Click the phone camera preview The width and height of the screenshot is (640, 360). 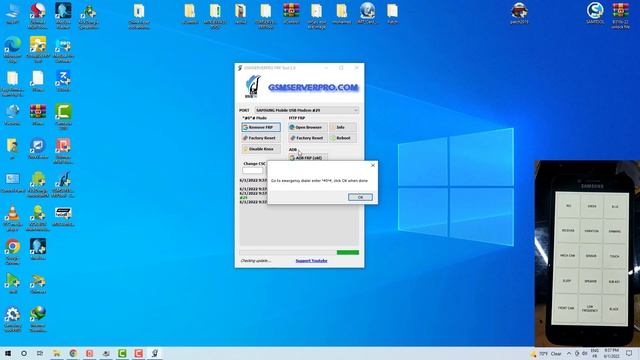point(587,253)
